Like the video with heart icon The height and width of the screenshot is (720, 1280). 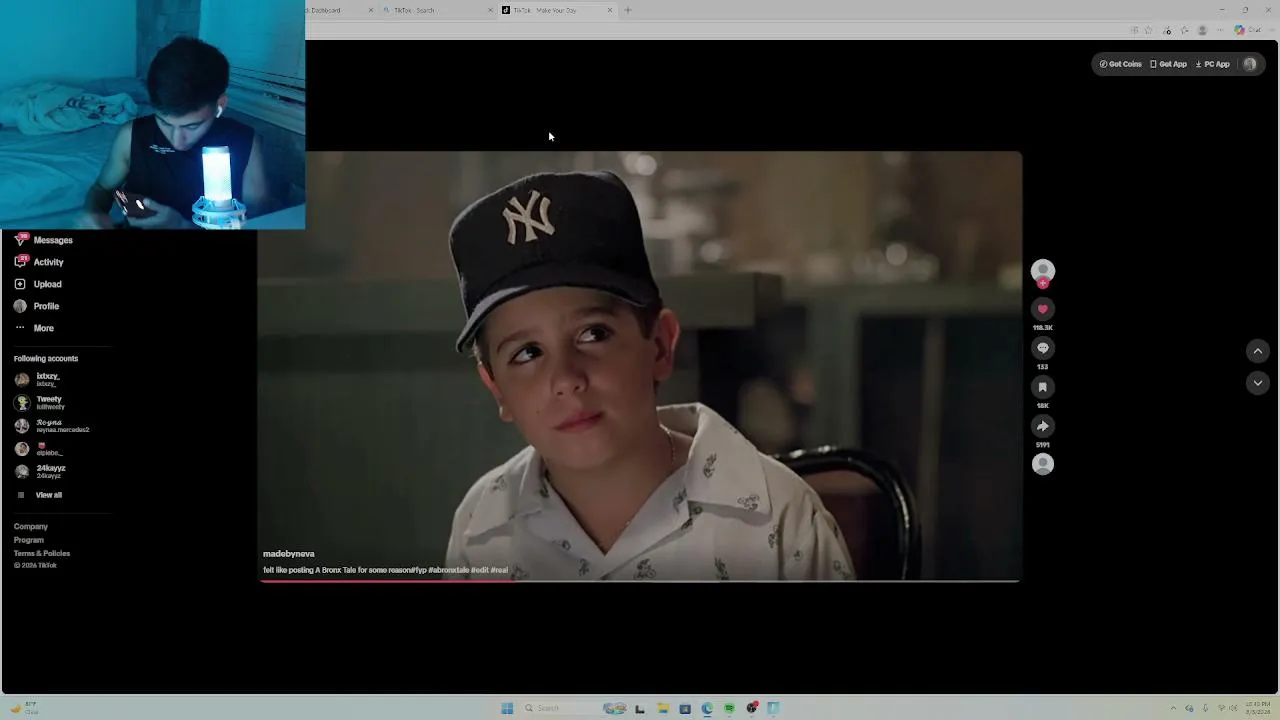coord(1043,309)
